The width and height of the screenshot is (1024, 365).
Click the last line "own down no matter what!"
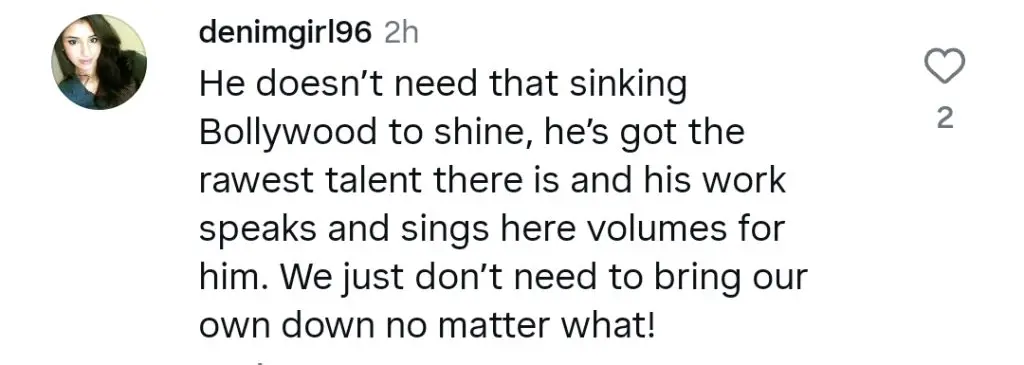(426, 326)
